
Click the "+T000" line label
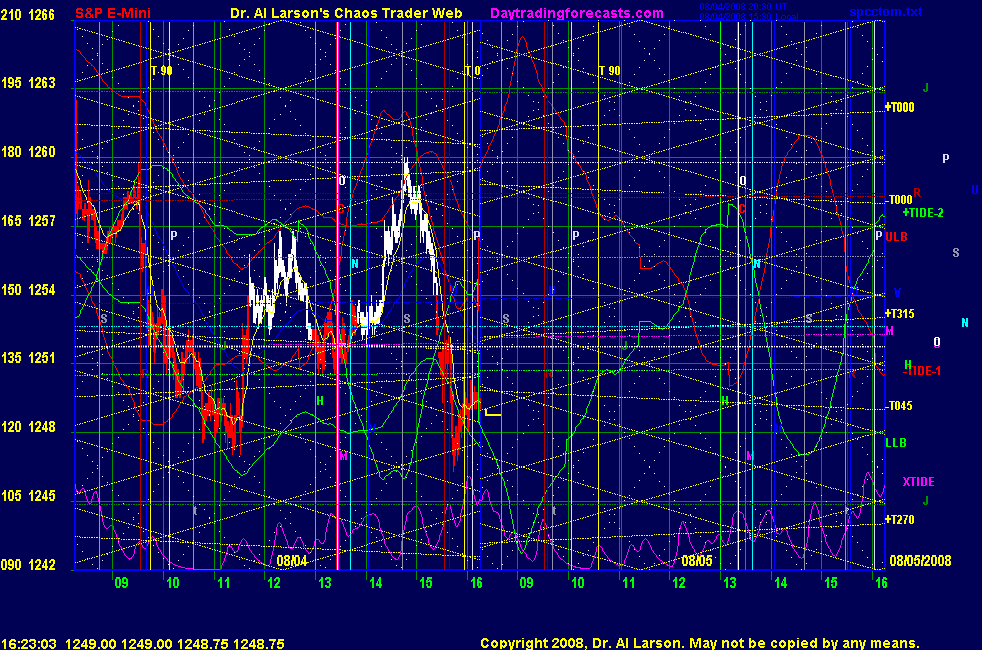click(899, 108)
